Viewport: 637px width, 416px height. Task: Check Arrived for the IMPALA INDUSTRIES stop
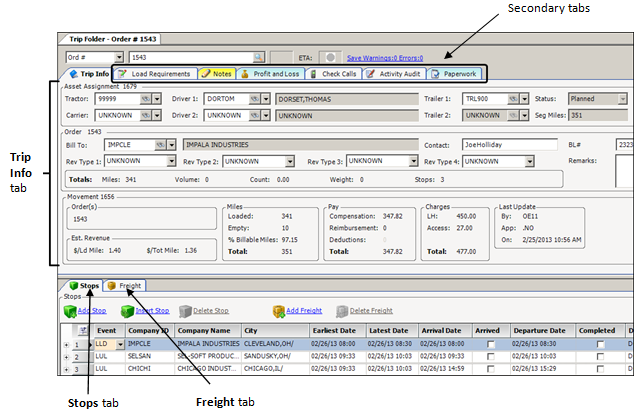click(489, 344)
